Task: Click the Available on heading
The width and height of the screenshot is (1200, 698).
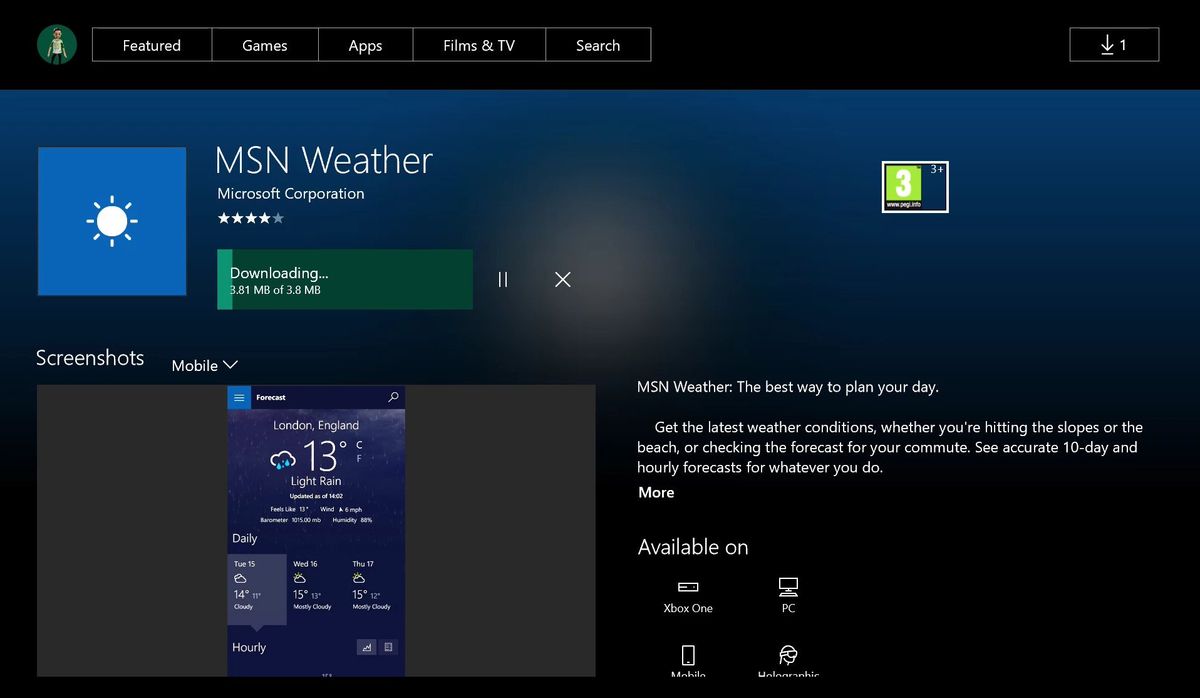Action: tap(693, 547)
